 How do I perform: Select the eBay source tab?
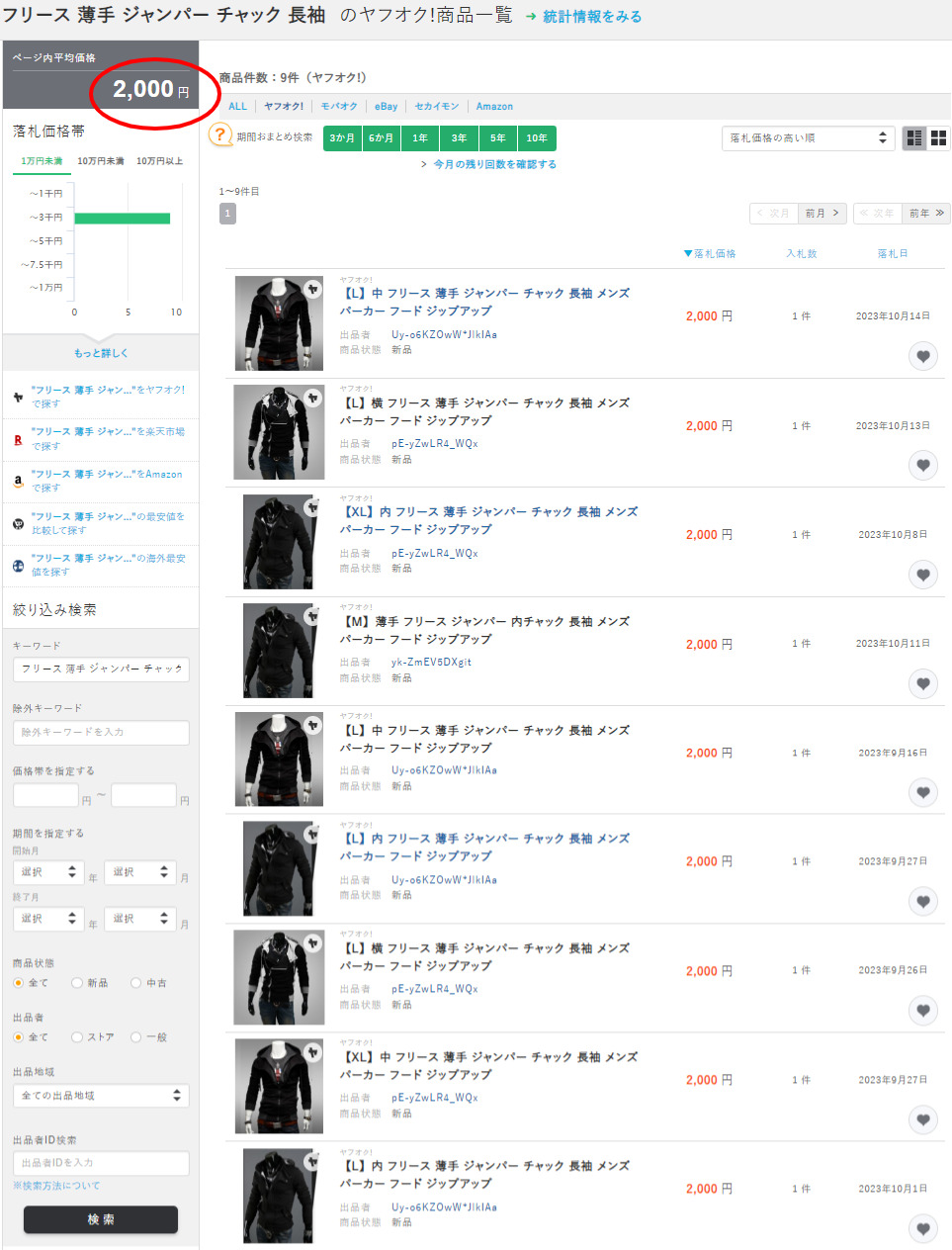point(386,107)
